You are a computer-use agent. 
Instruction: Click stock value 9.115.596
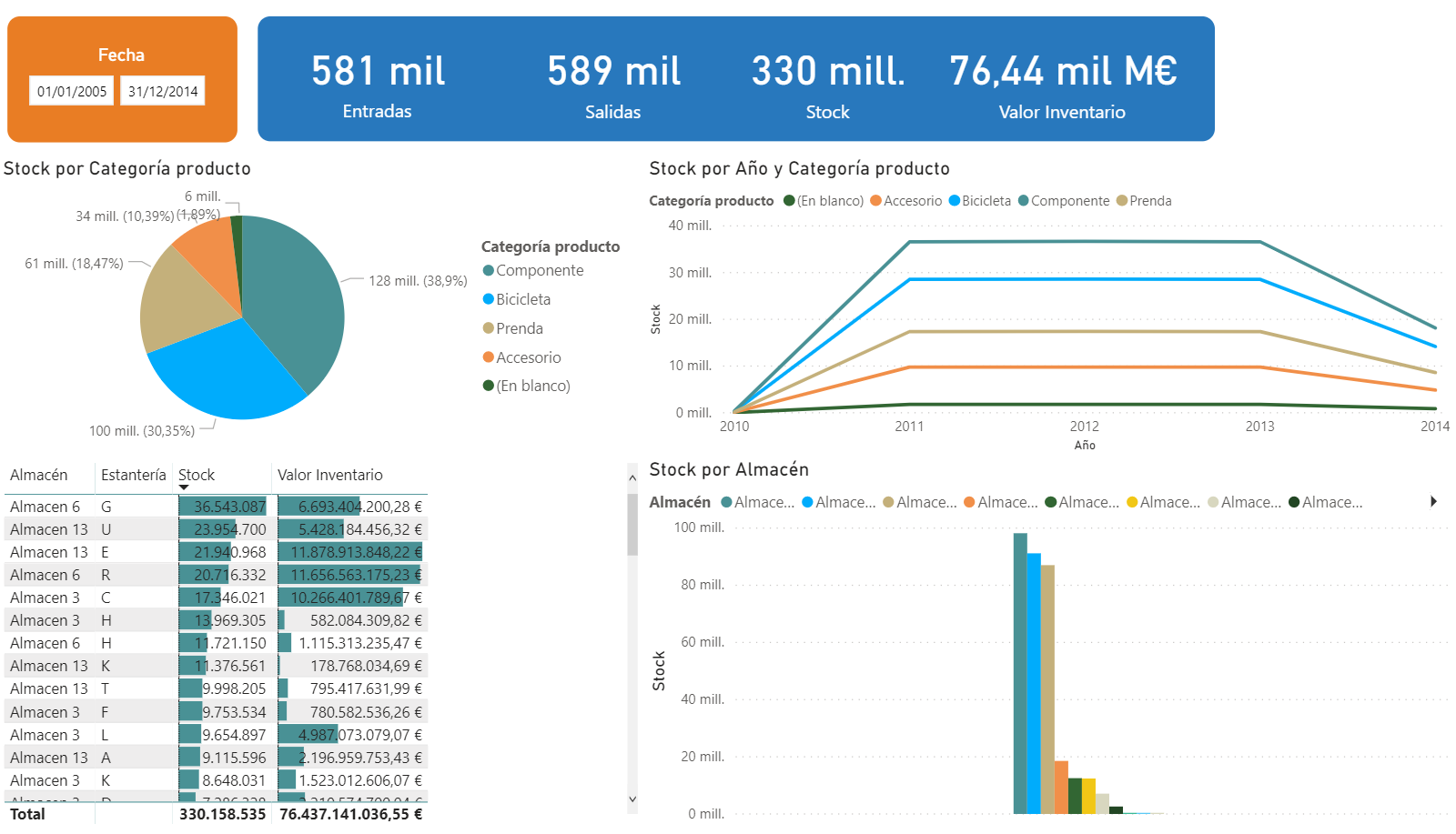click(x=234, y=758)
